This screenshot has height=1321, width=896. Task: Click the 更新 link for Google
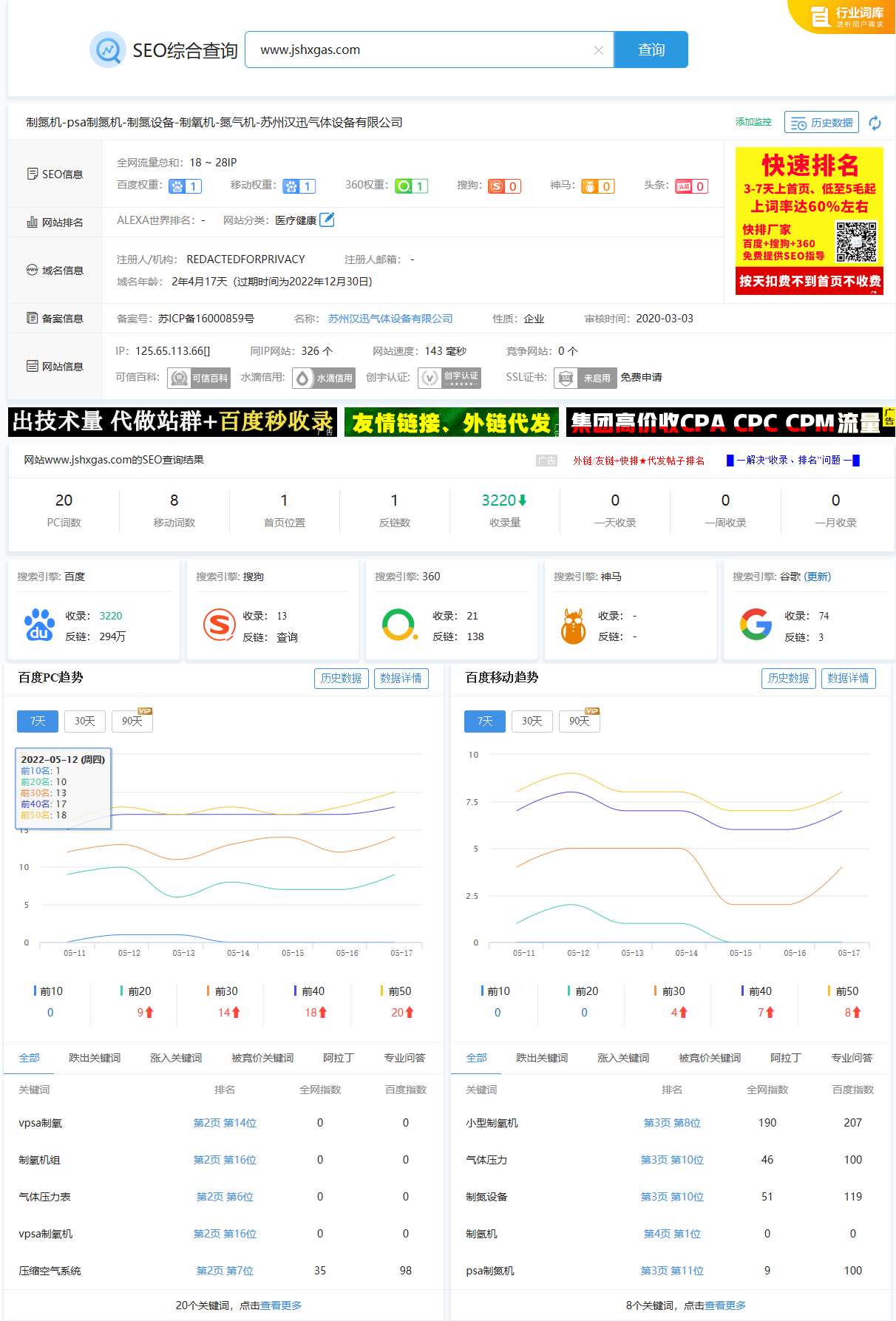(818, 577)
